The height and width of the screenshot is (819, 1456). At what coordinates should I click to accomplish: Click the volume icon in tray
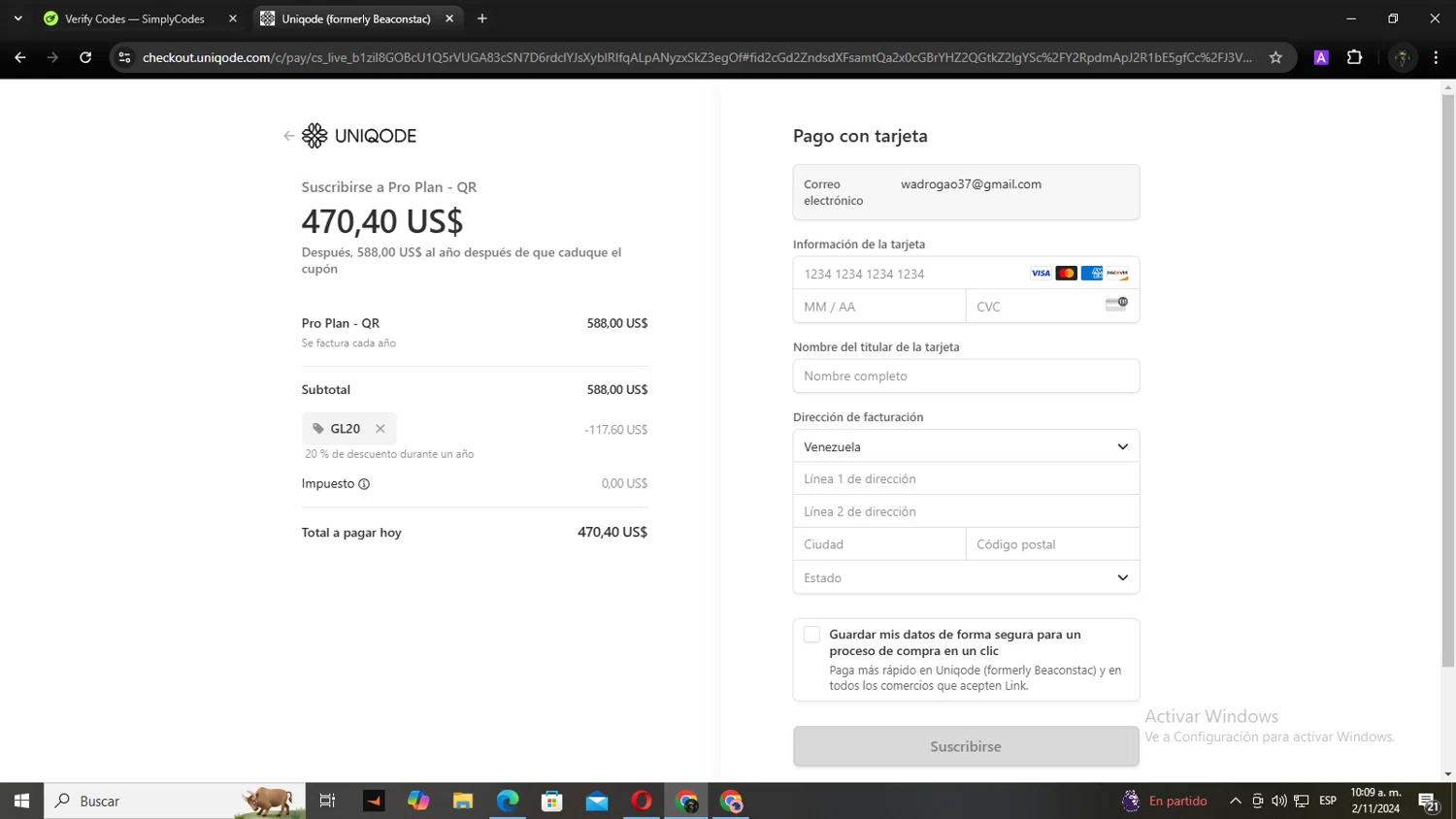click(1279, 802)
